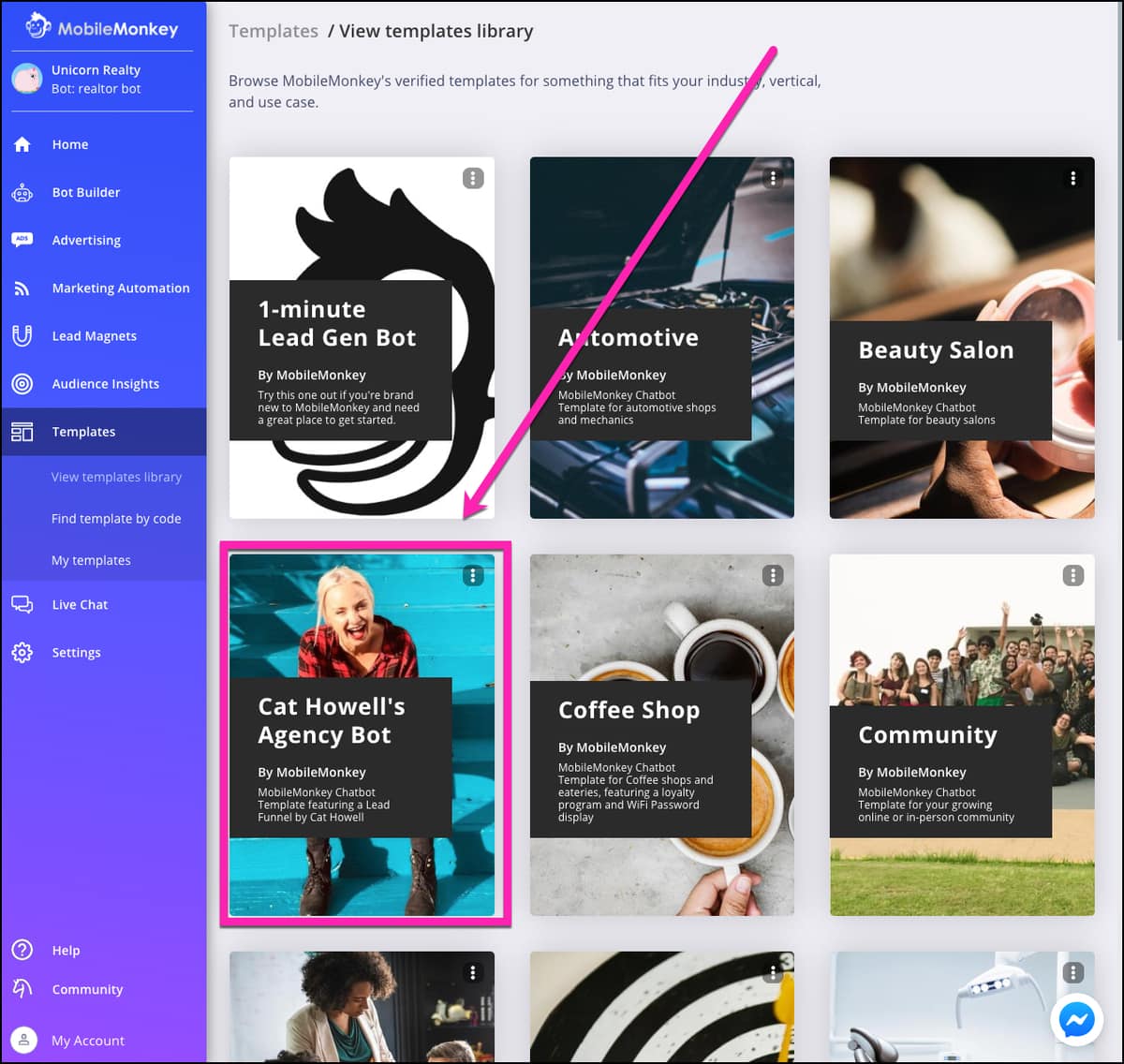Open Audience Insights target icon

[22, 384]
